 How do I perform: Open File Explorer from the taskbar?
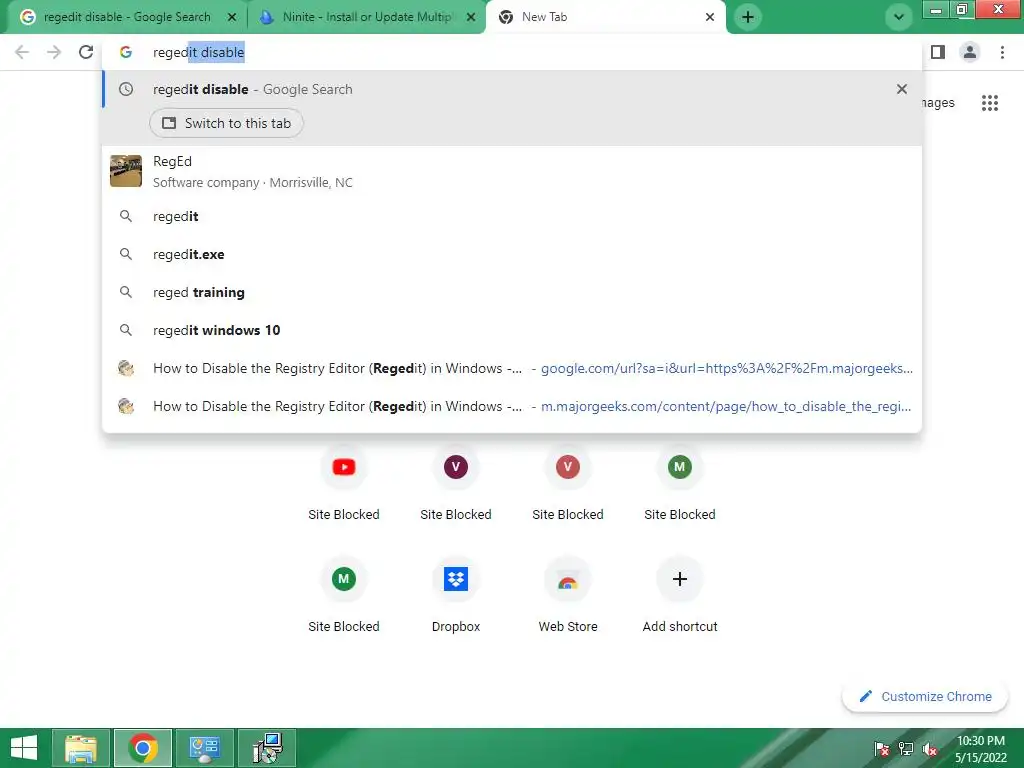coord(80,748)
